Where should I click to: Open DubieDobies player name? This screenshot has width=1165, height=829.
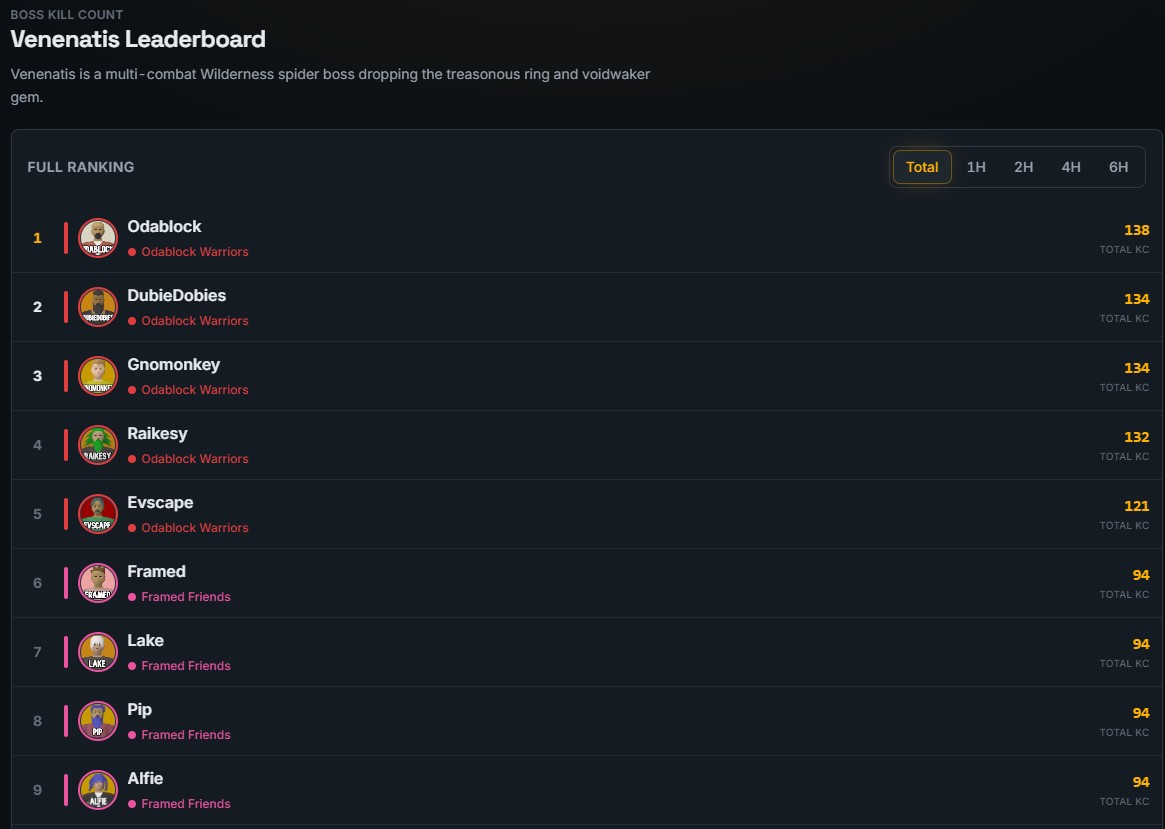(177, 296)
